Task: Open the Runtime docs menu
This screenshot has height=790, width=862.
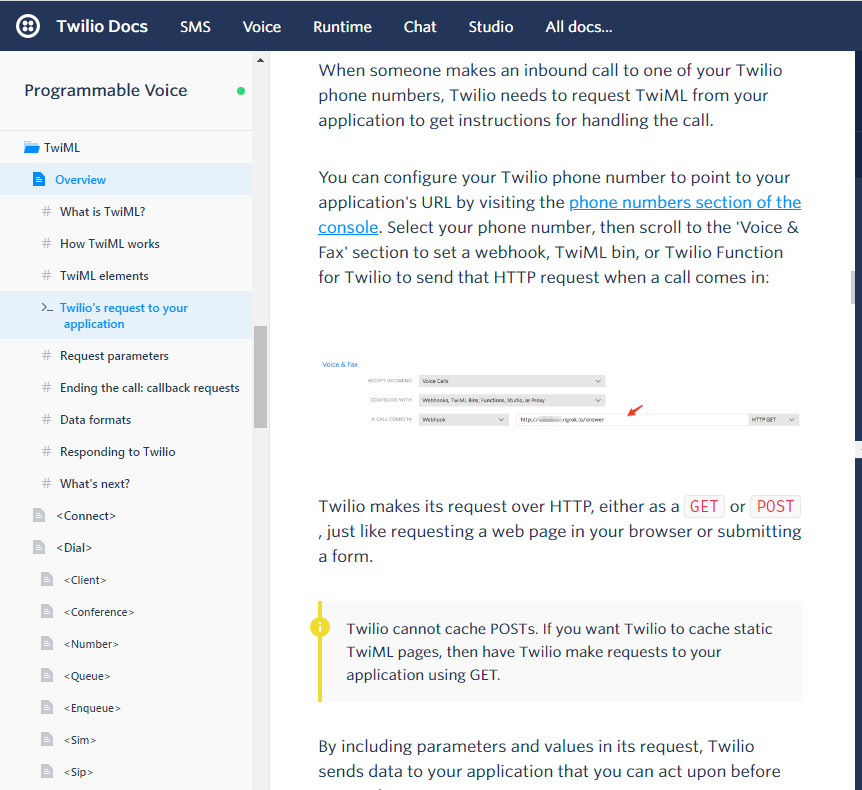Action: pyautogui.click(x=342, y=27)
